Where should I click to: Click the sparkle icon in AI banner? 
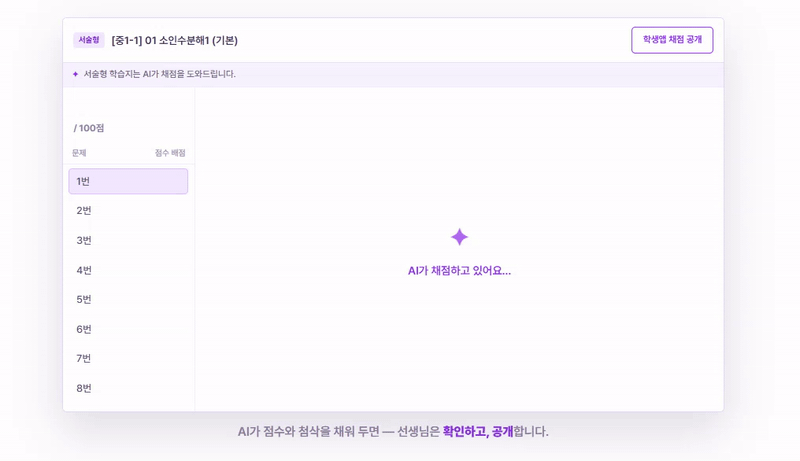[76, 74]
